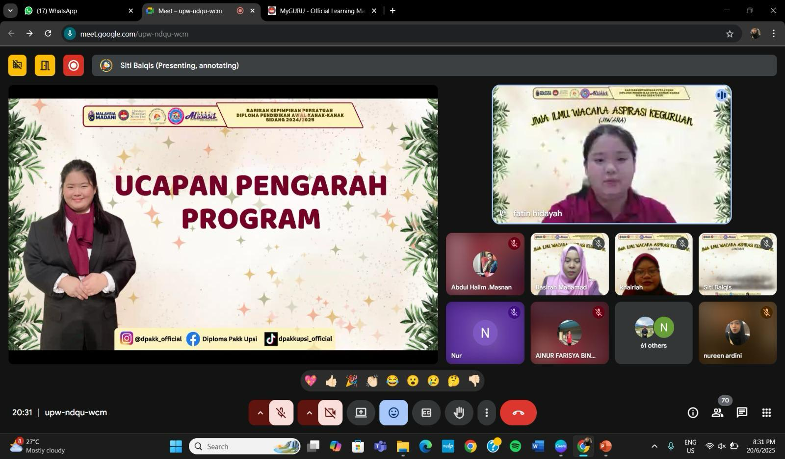Expand the audio settings chevron beside microphone

pos(260,412)
